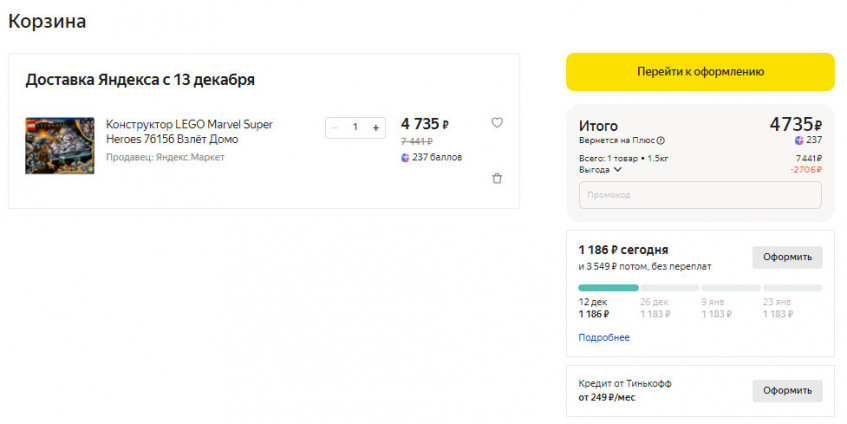Viewport: 847px width, 424px height.
Task: Select the 26 дек payment segment
Action: [x=669, y=288]
